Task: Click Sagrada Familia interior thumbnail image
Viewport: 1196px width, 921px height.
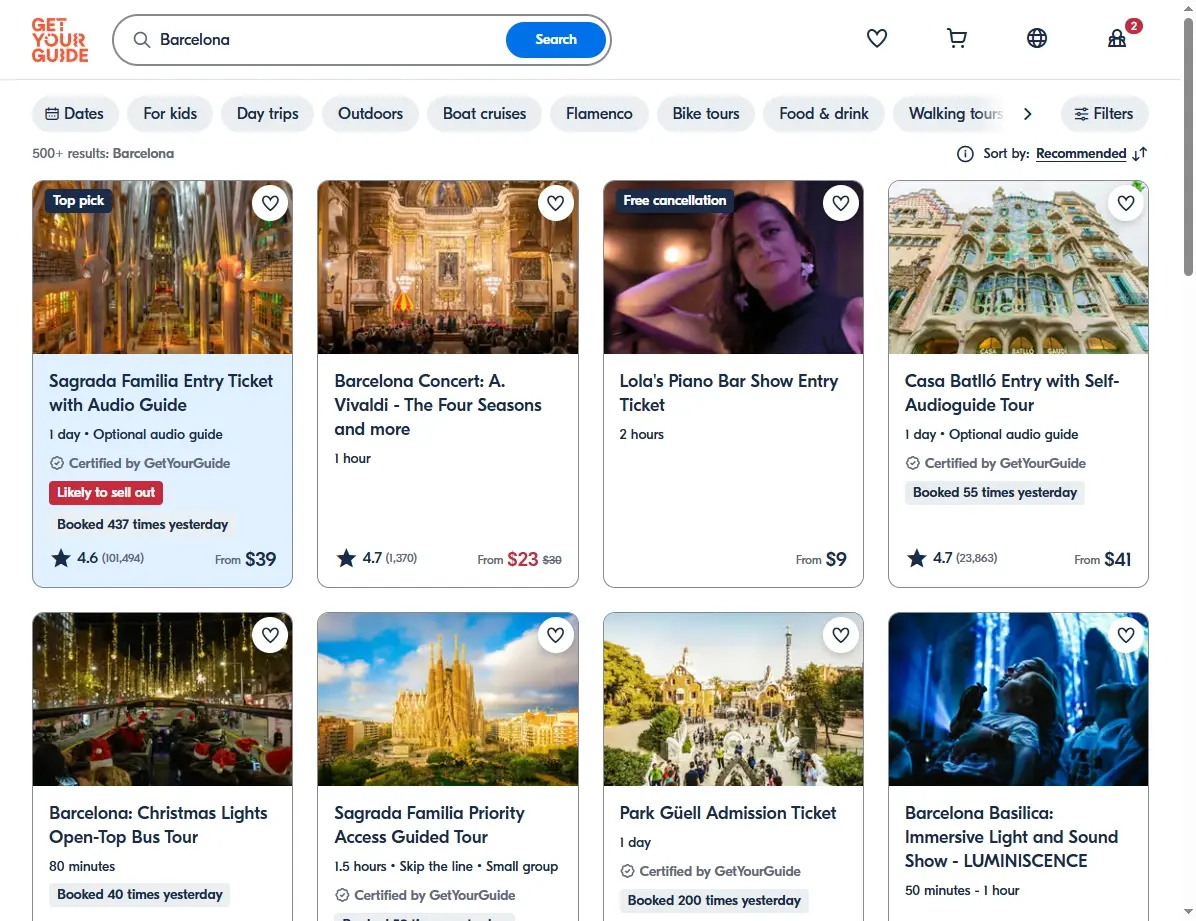Action: [162, 267]
